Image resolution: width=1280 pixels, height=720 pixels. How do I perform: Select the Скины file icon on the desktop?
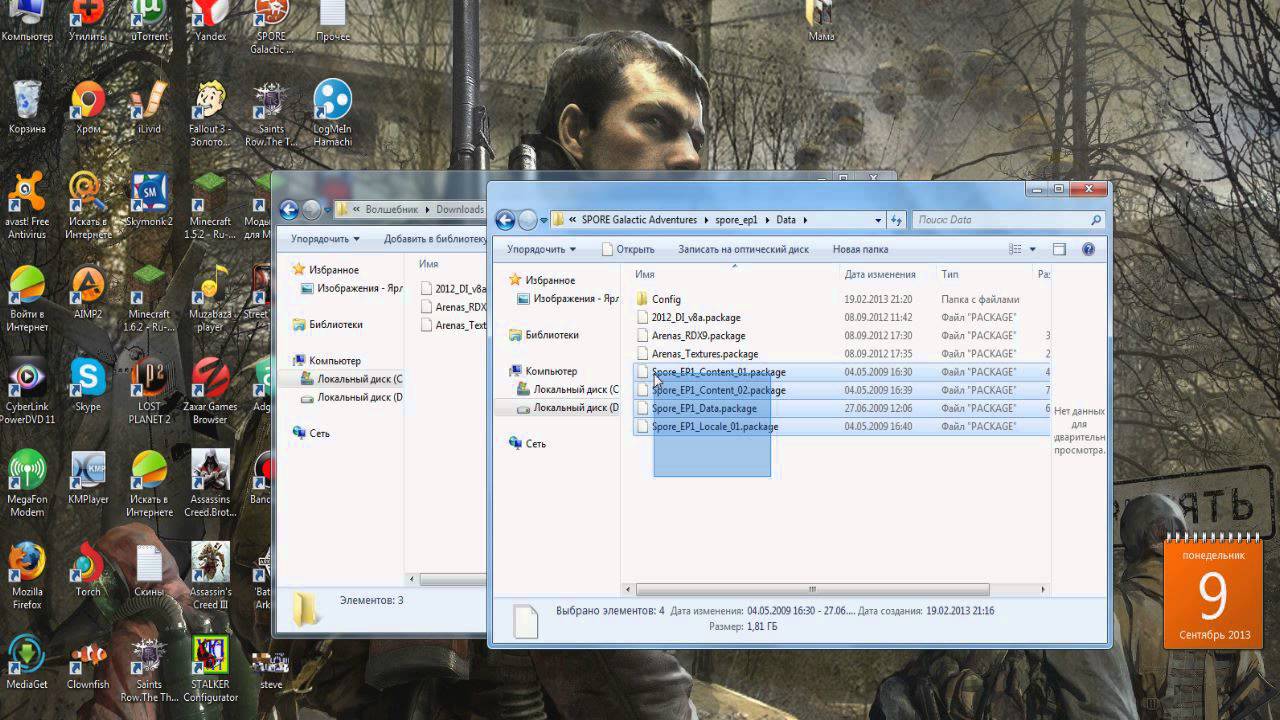pyautogui.click(x=149, y=569)
